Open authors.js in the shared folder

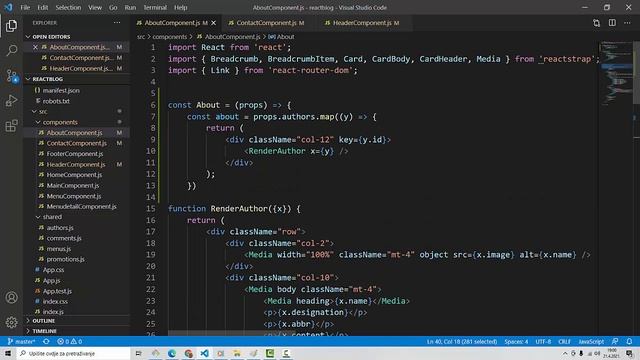point(60,228)
